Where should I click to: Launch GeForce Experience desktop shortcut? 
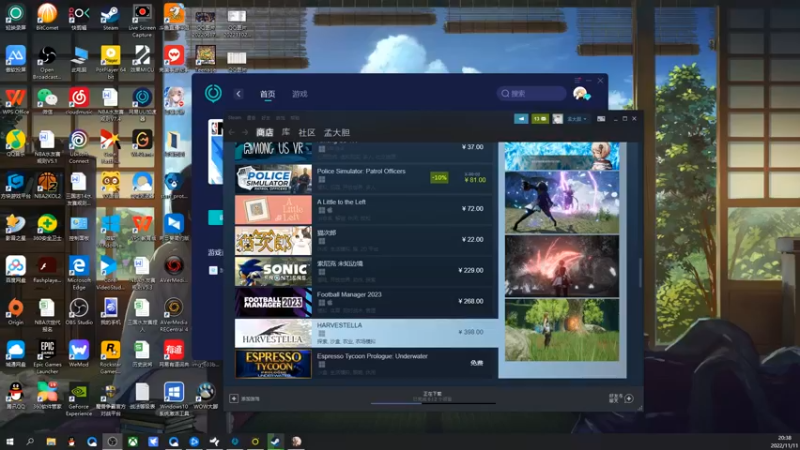click(x=79, y=399)
